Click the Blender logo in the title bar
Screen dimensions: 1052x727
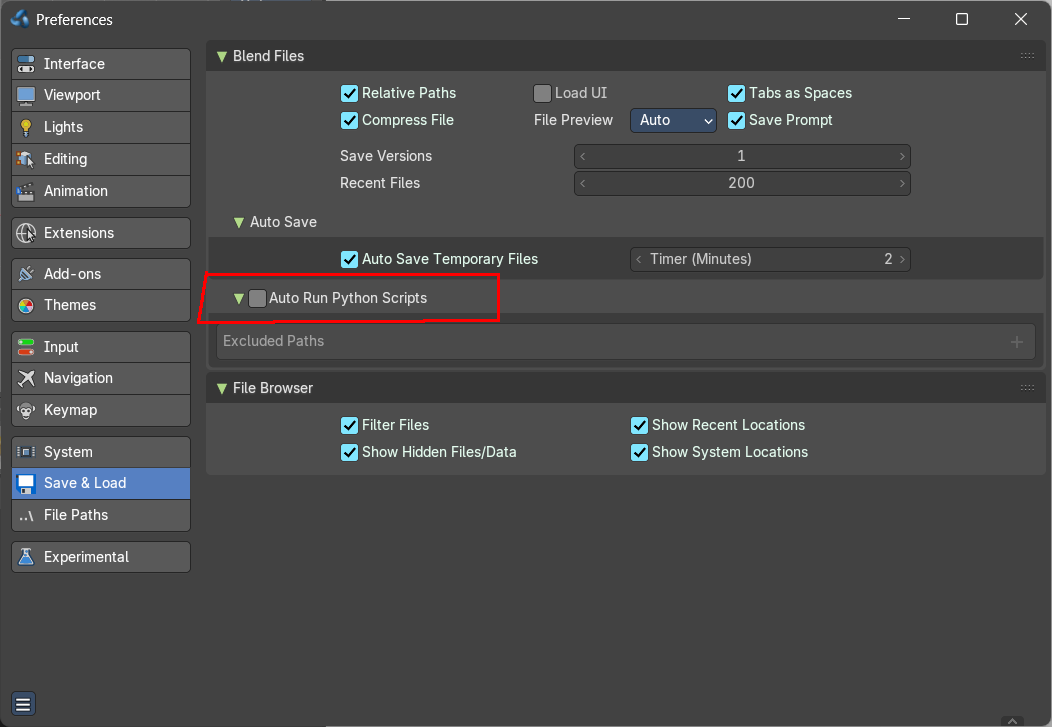coord(20,19)
